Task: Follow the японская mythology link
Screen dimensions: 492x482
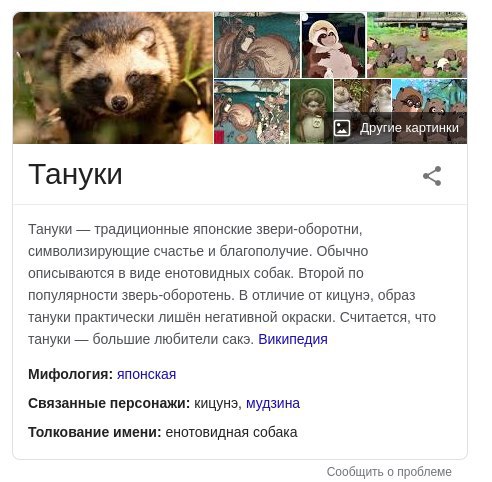Action: click(146, 374)
